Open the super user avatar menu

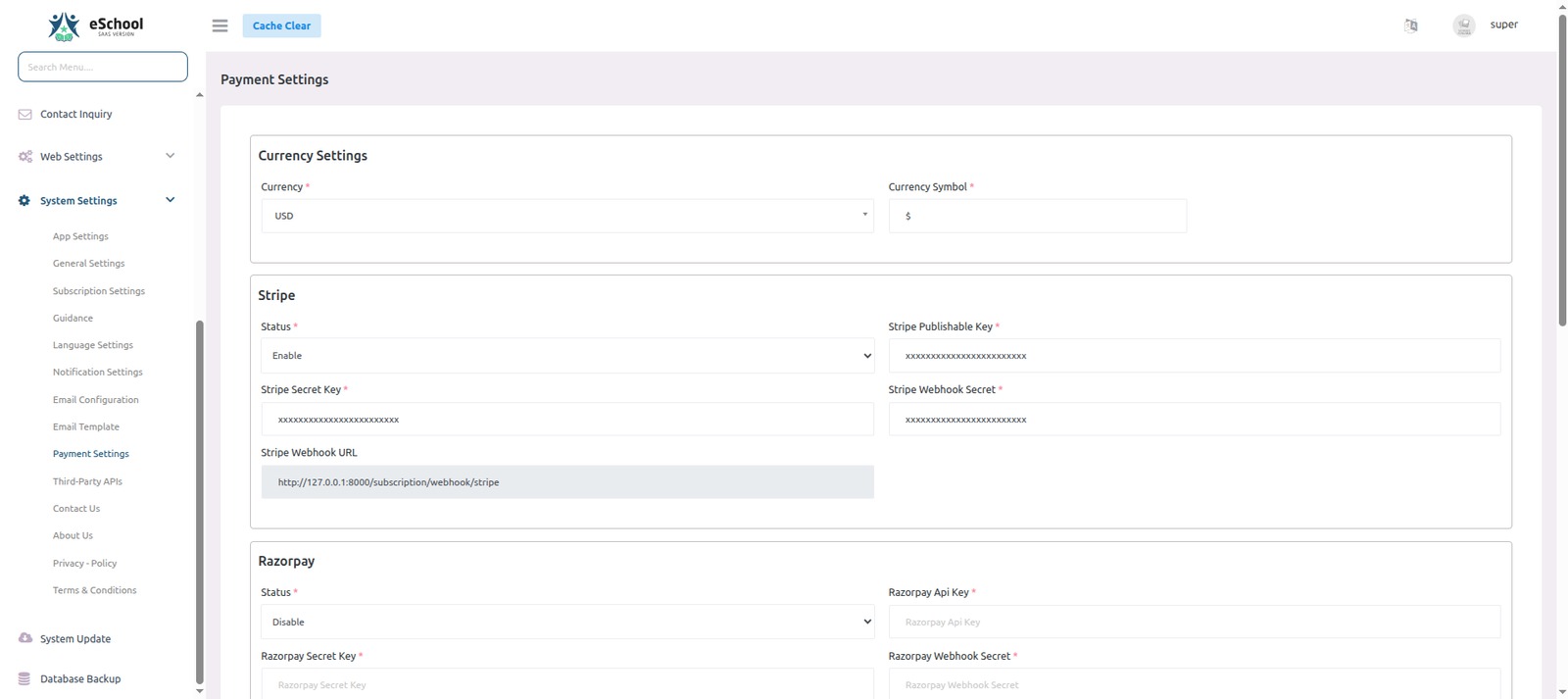tap(1463, 25)
